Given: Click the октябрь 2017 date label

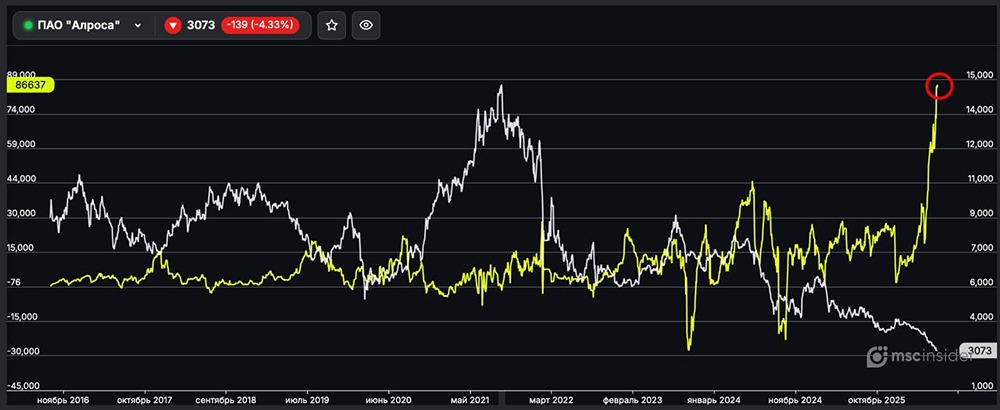Looking at the screenshot, I should click(146, 400).
